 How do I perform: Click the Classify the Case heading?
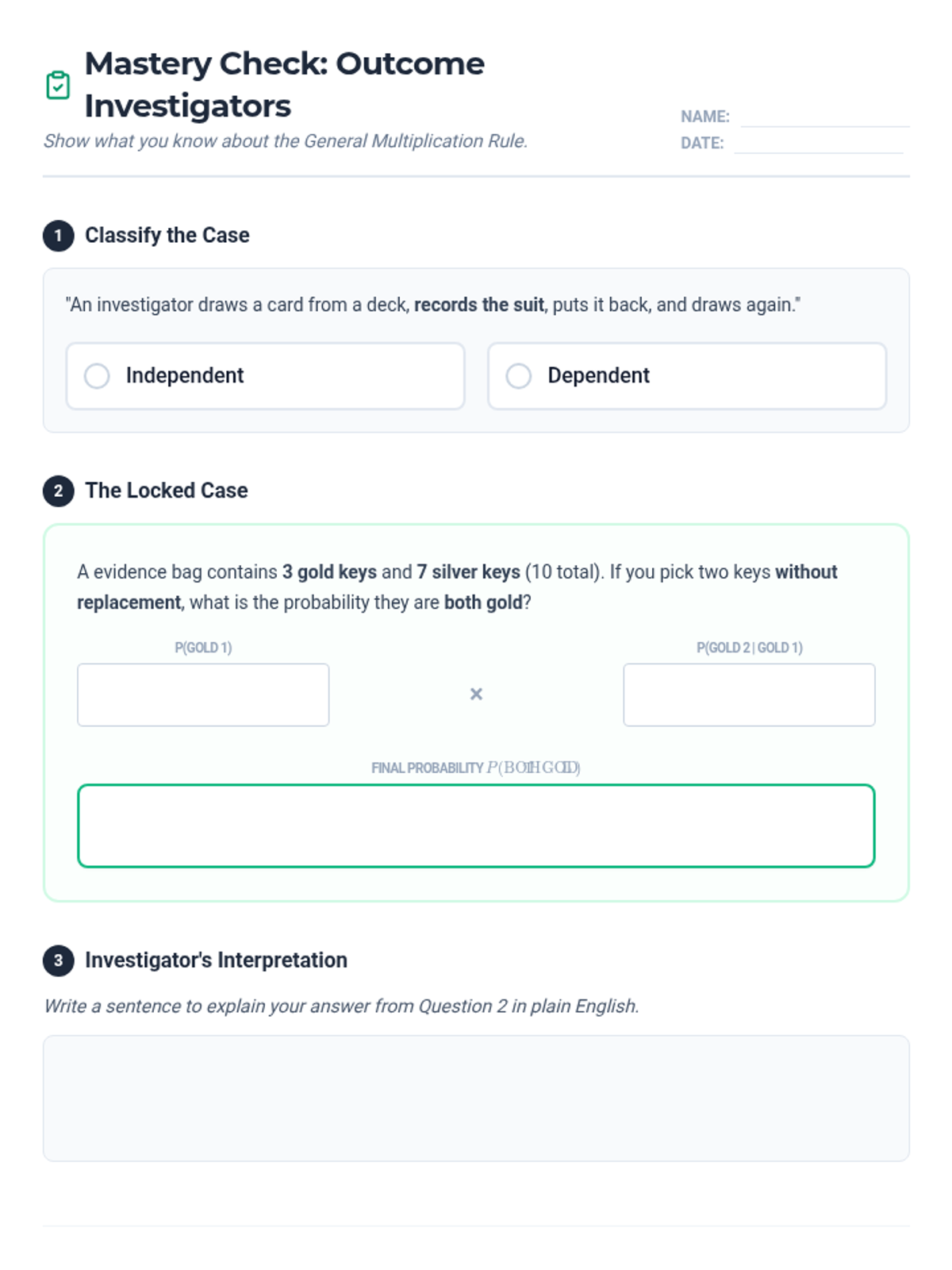coord(167,236)
